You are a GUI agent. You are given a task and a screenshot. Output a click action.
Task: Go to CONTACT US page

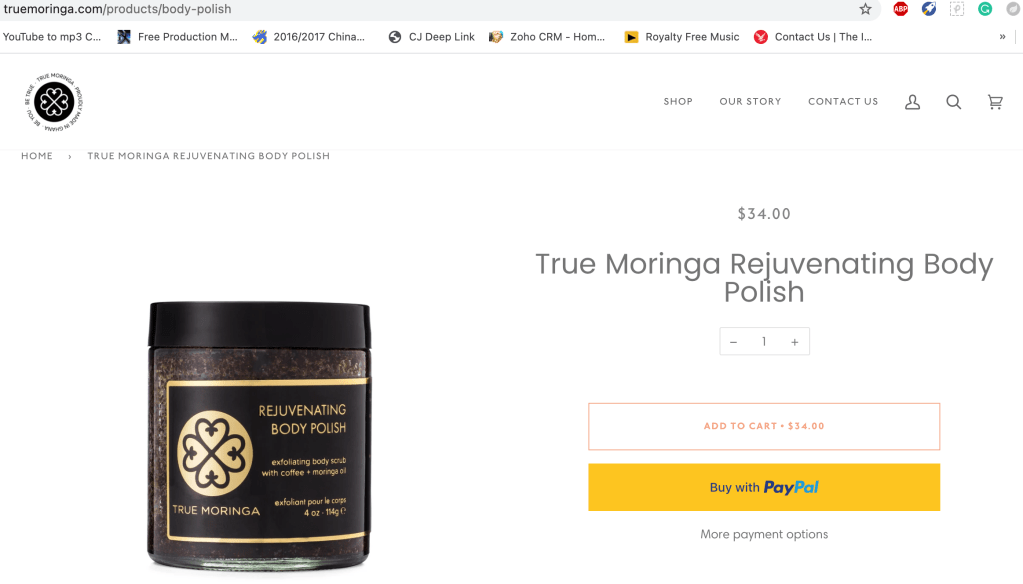pyautogui.click(x=843, y=102)
